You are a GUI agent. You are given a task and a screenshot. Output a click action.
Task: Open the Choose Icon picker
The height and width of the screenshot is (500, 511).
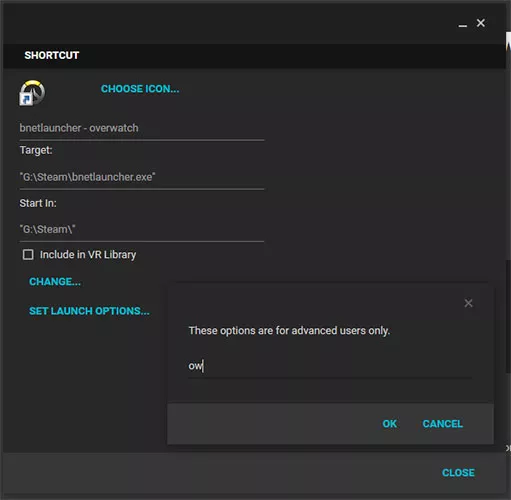pos(140,89)
